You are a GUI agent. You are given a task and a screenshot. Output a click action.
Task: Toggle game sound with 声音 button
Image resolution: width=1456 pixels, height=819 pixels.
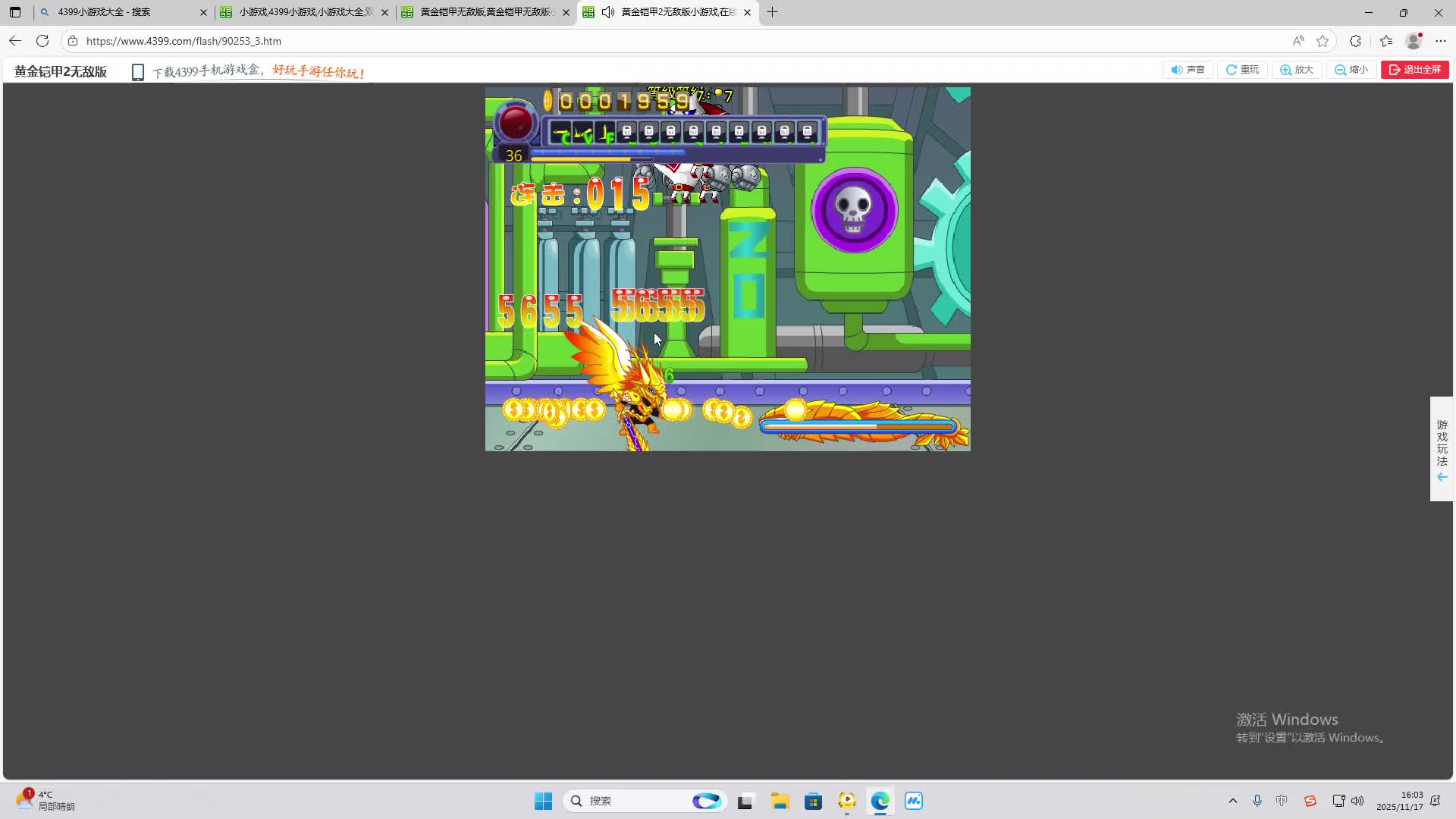point(1188,70)
